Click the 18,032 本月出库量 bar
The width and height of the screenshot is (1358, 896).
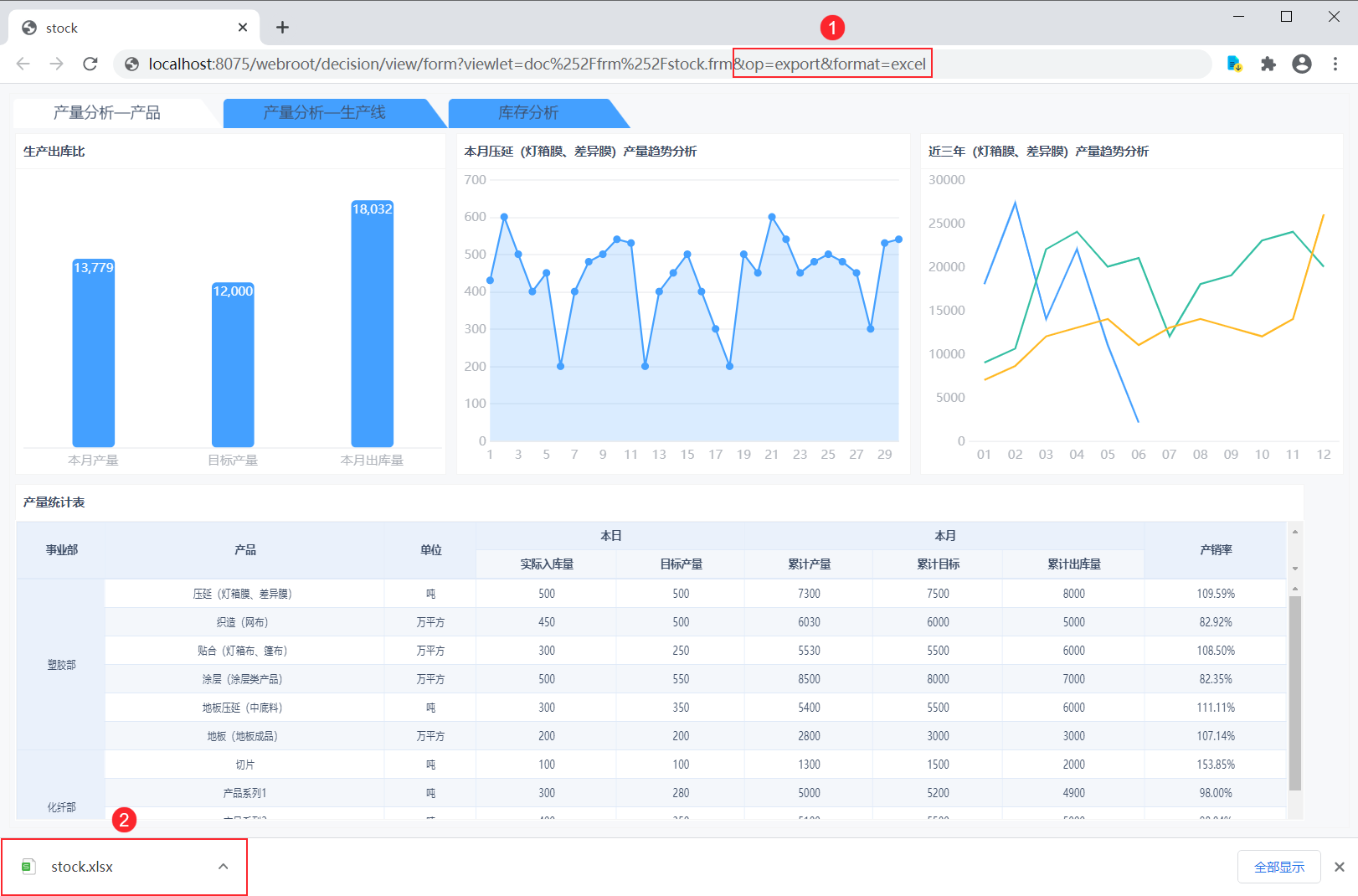tap(372, 327)
